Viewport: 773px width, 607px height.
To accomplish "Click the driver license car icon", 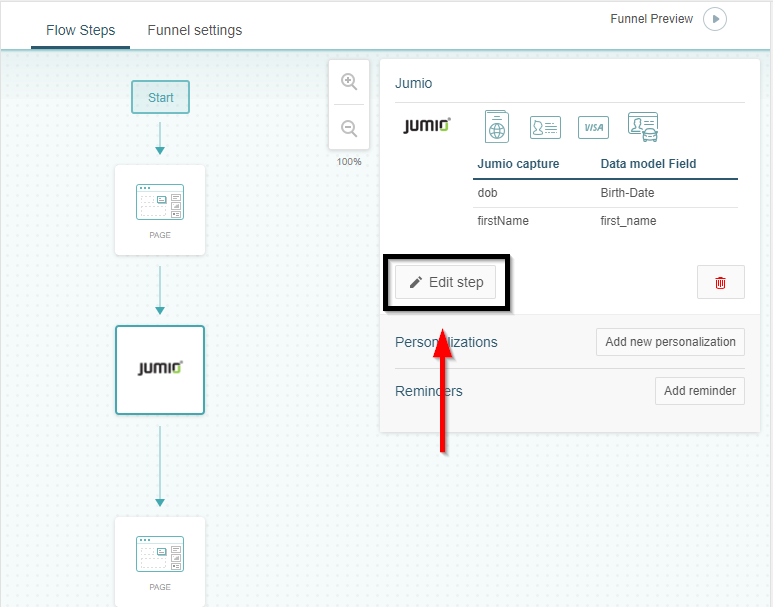I will coord(643,127).
